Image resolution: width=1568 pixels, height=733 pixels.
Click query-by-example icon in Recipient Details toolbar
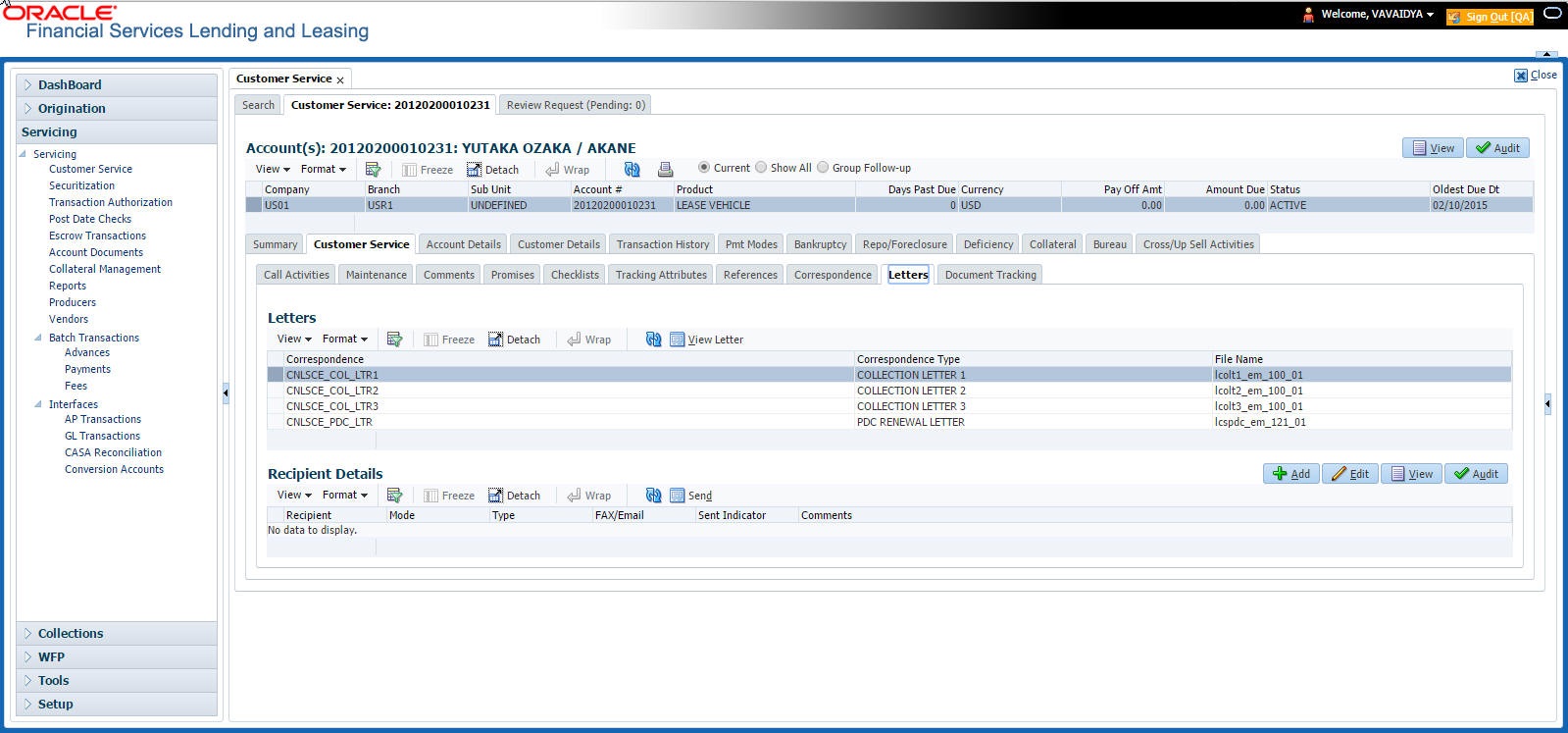click(394, 495)
